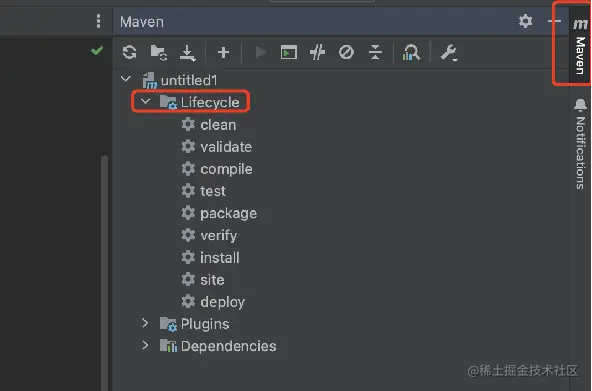This screenshot has height=391, width=592.
Task: Toggle offline mode icon
Action: (x=317, y=52)
